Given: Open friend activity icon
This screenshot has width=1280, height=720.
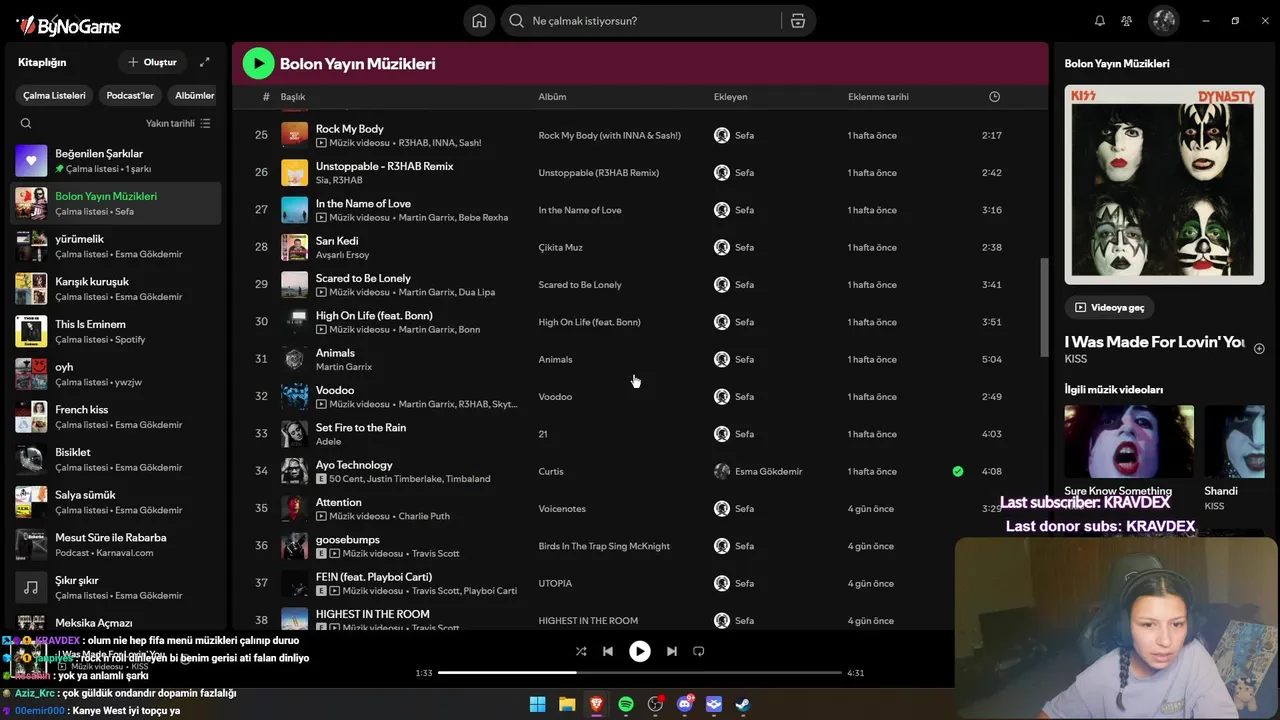Looking at the screenshot, I should click(1127, 20).
